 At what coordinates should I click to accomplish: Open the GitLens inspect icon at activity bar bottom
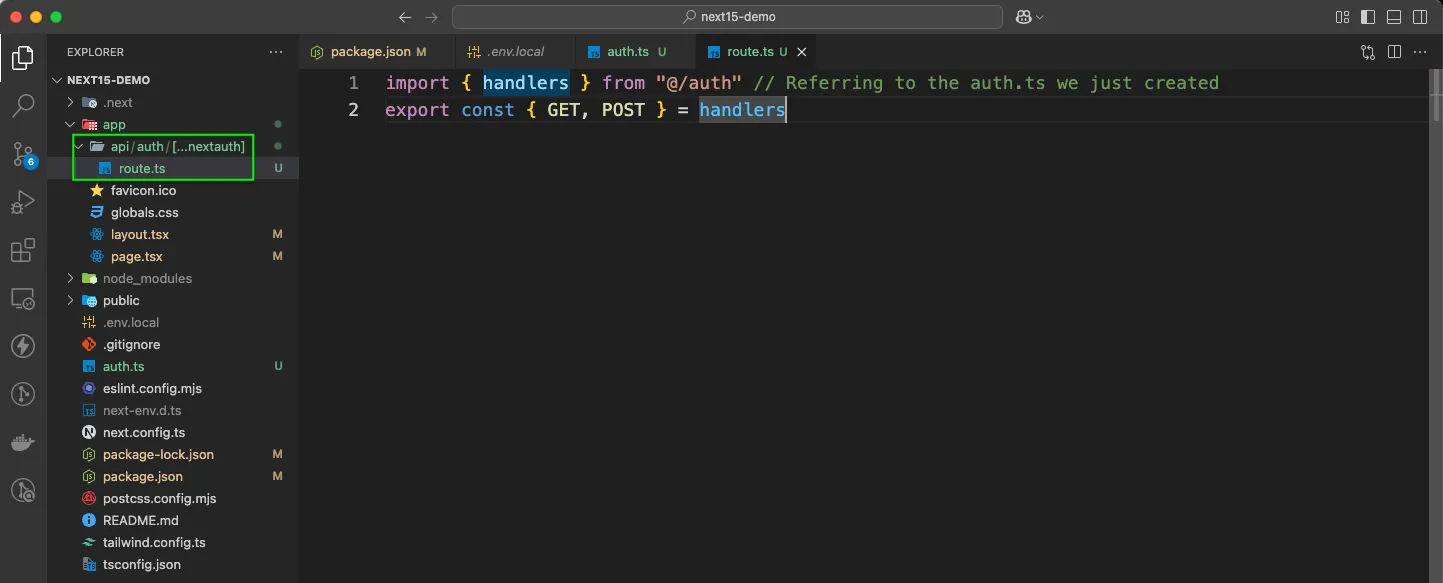[23, 490]
